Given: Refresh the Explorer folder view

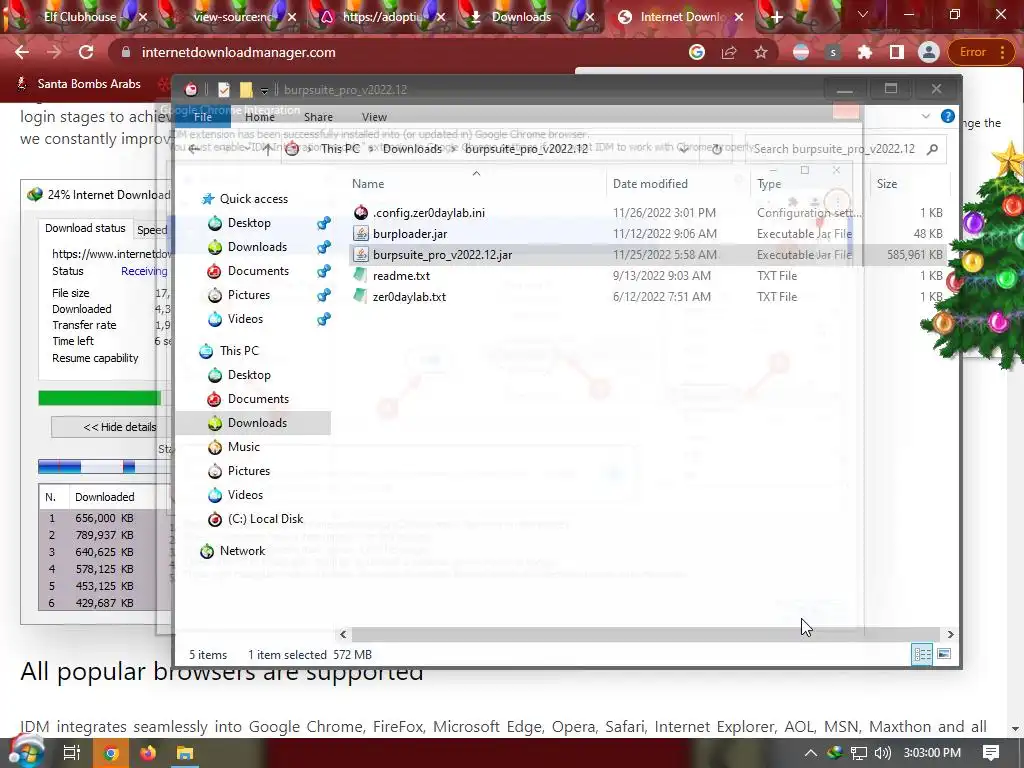Looking at the screenshot, I should pyautogui.click(x=716, y=149).
